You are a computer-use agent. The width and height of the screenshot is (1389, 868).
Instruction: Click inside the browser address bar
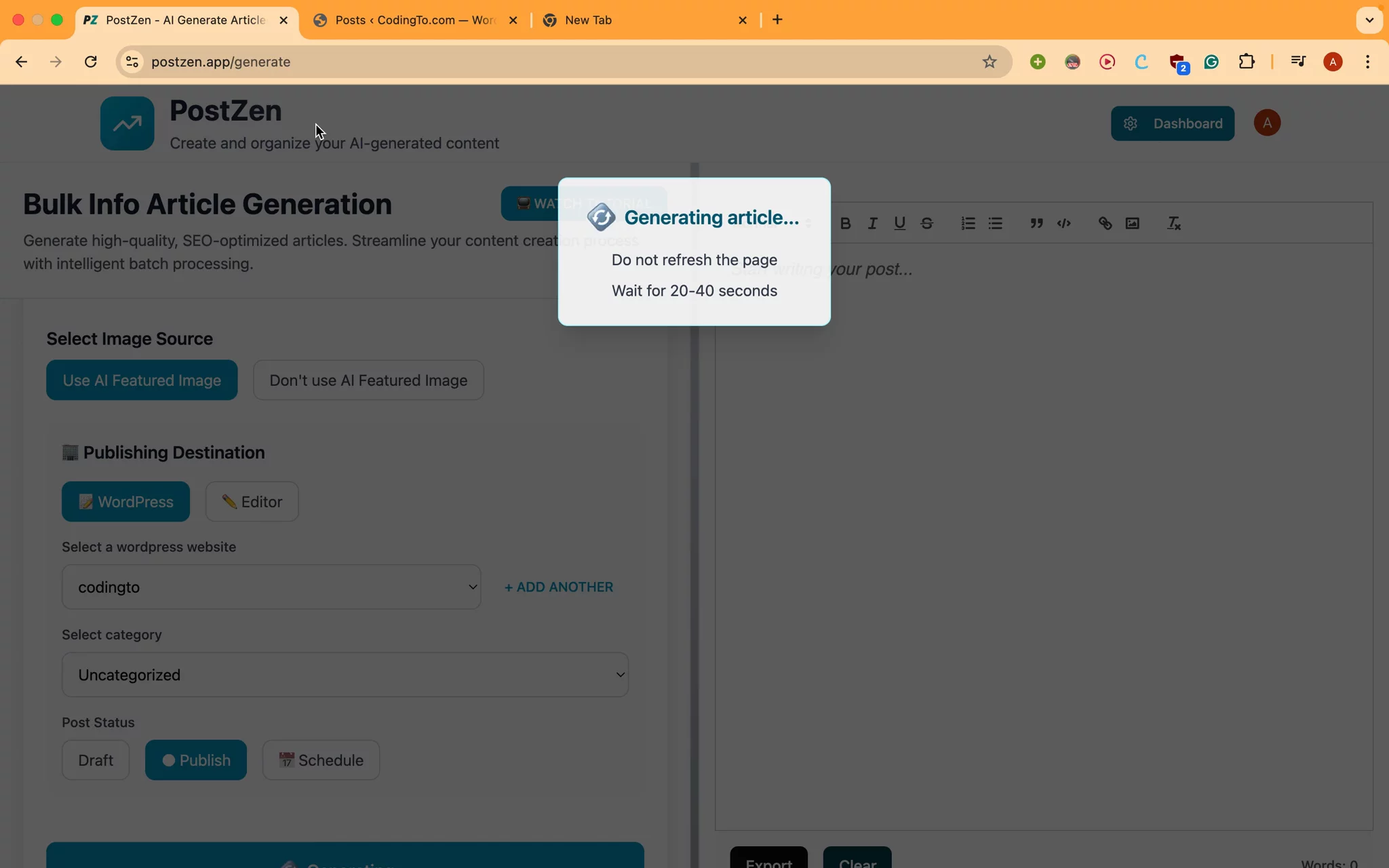click(475, 61)
